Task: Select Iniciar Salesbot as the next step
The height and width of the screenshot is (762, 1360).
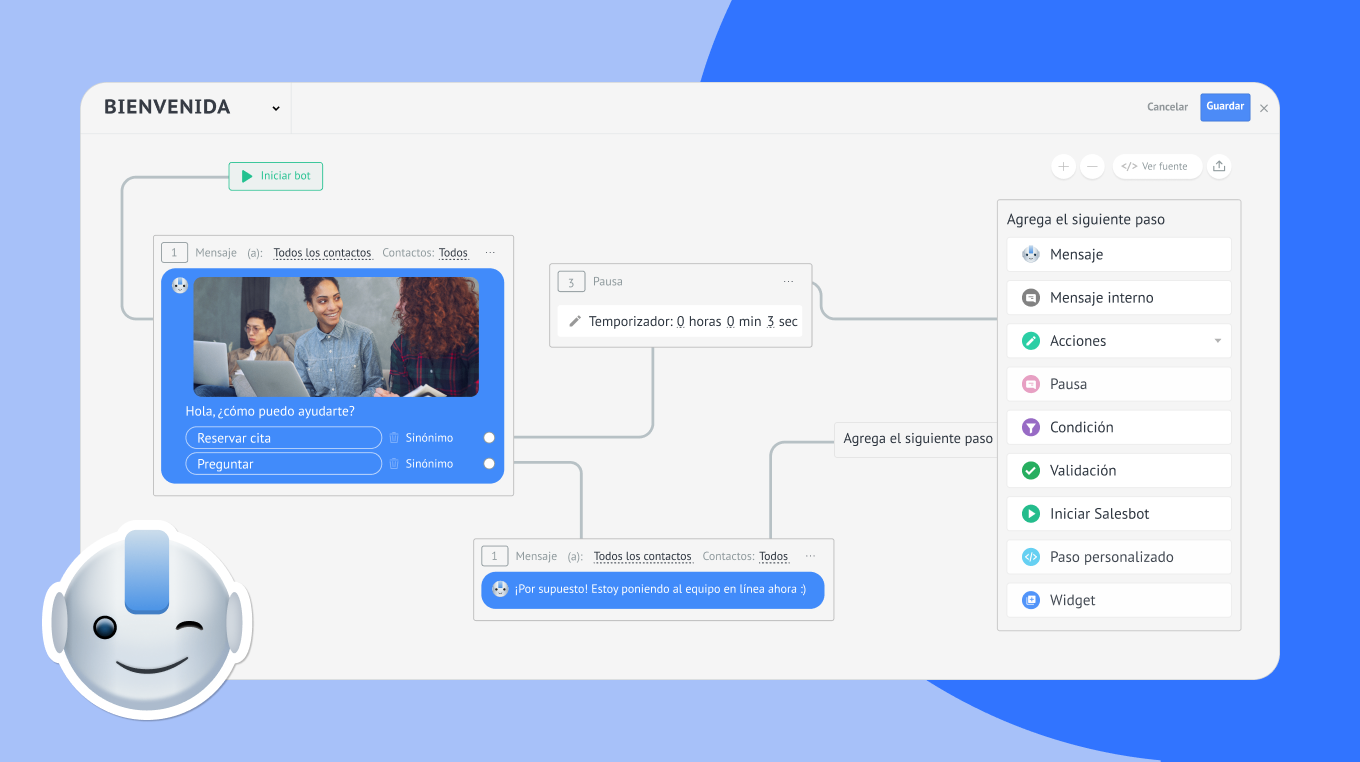Action: [1119, 514]
